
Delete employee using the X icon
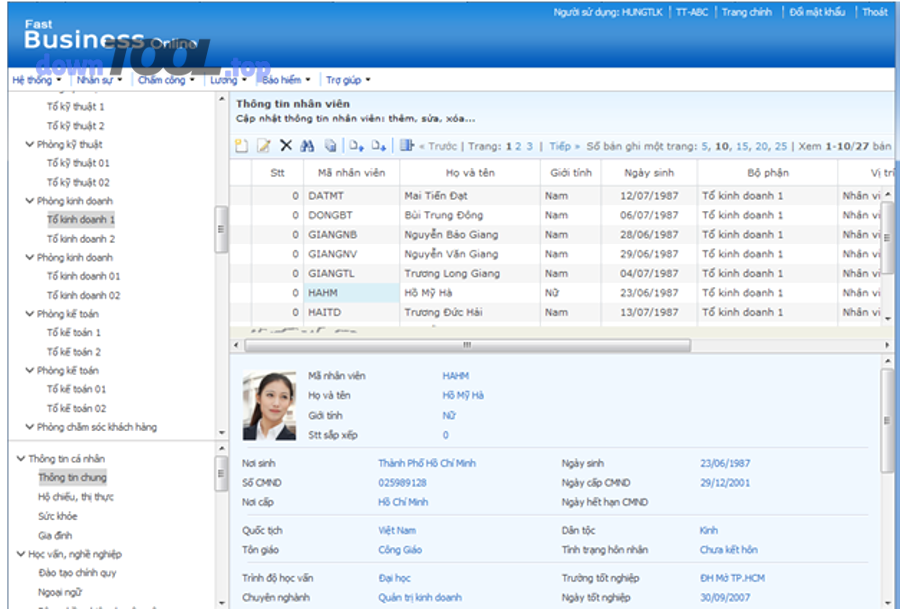tap(286, 146)
